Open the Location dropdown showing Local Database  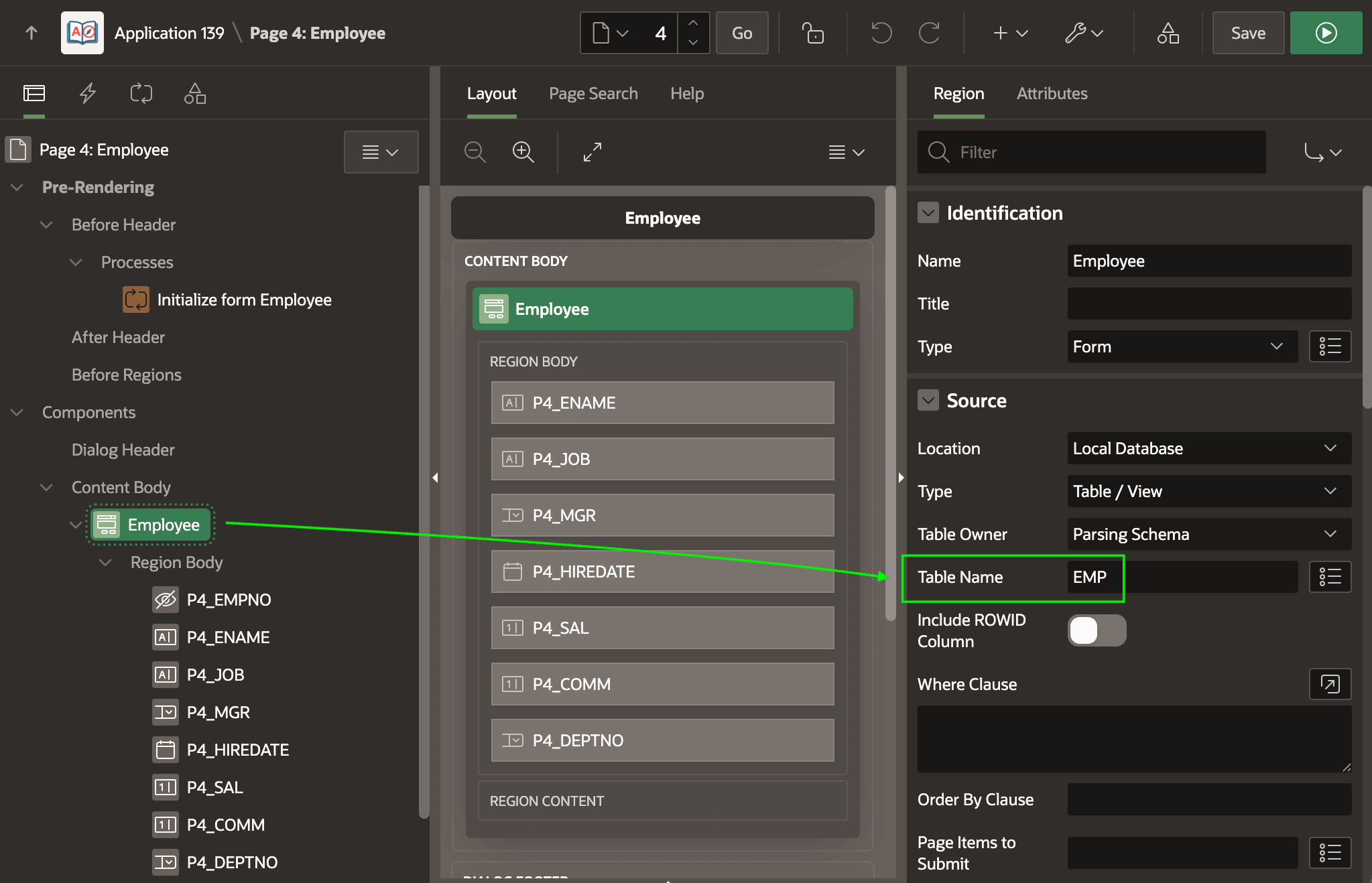1209,448
